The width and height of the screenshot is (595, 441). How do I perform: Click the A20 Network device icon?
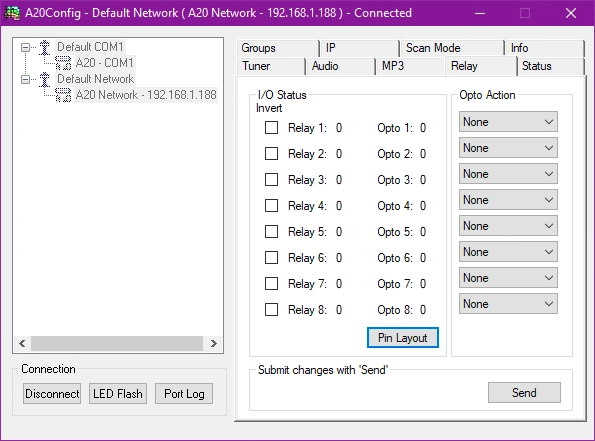click(63, 95)
